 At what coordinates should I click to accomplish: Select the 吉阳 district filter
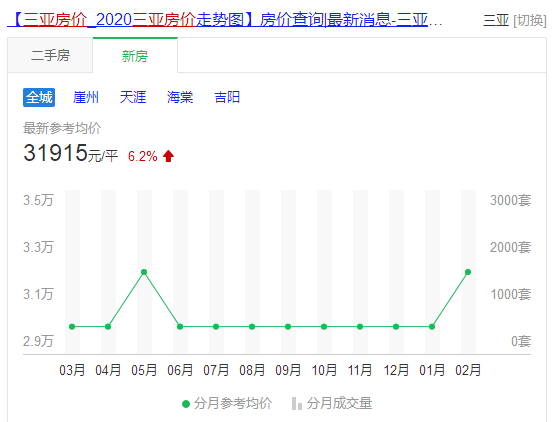click(227, 97)
